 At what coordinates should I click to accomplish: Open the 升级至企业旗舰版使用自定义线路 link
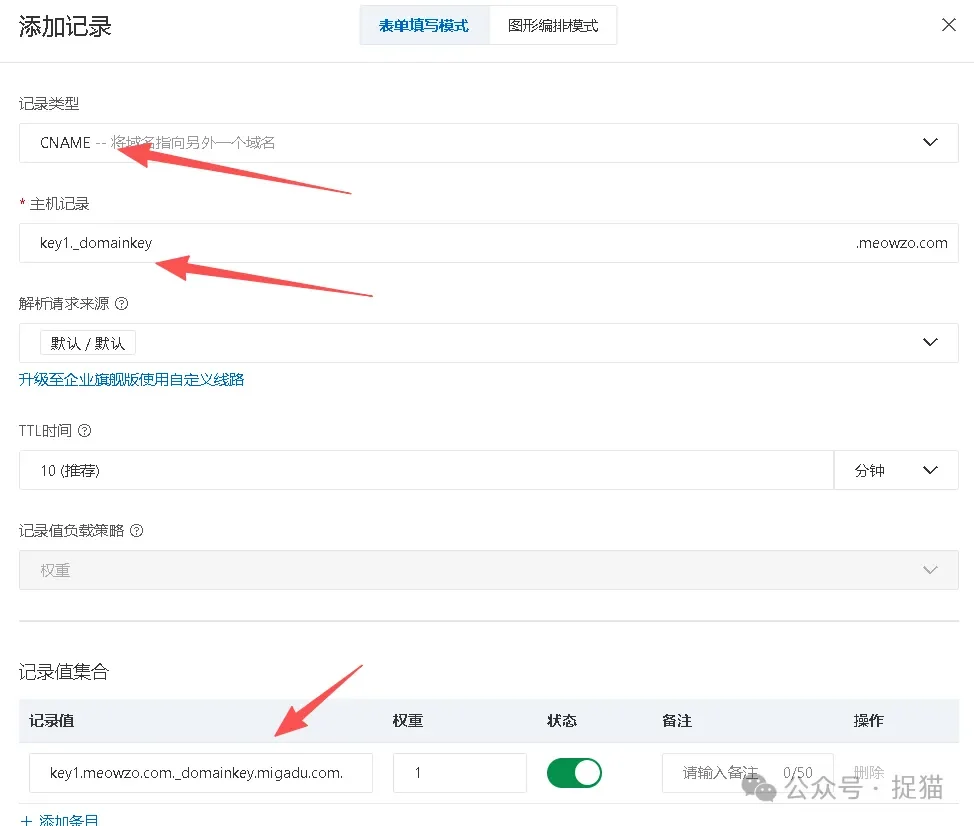point(131,381)
